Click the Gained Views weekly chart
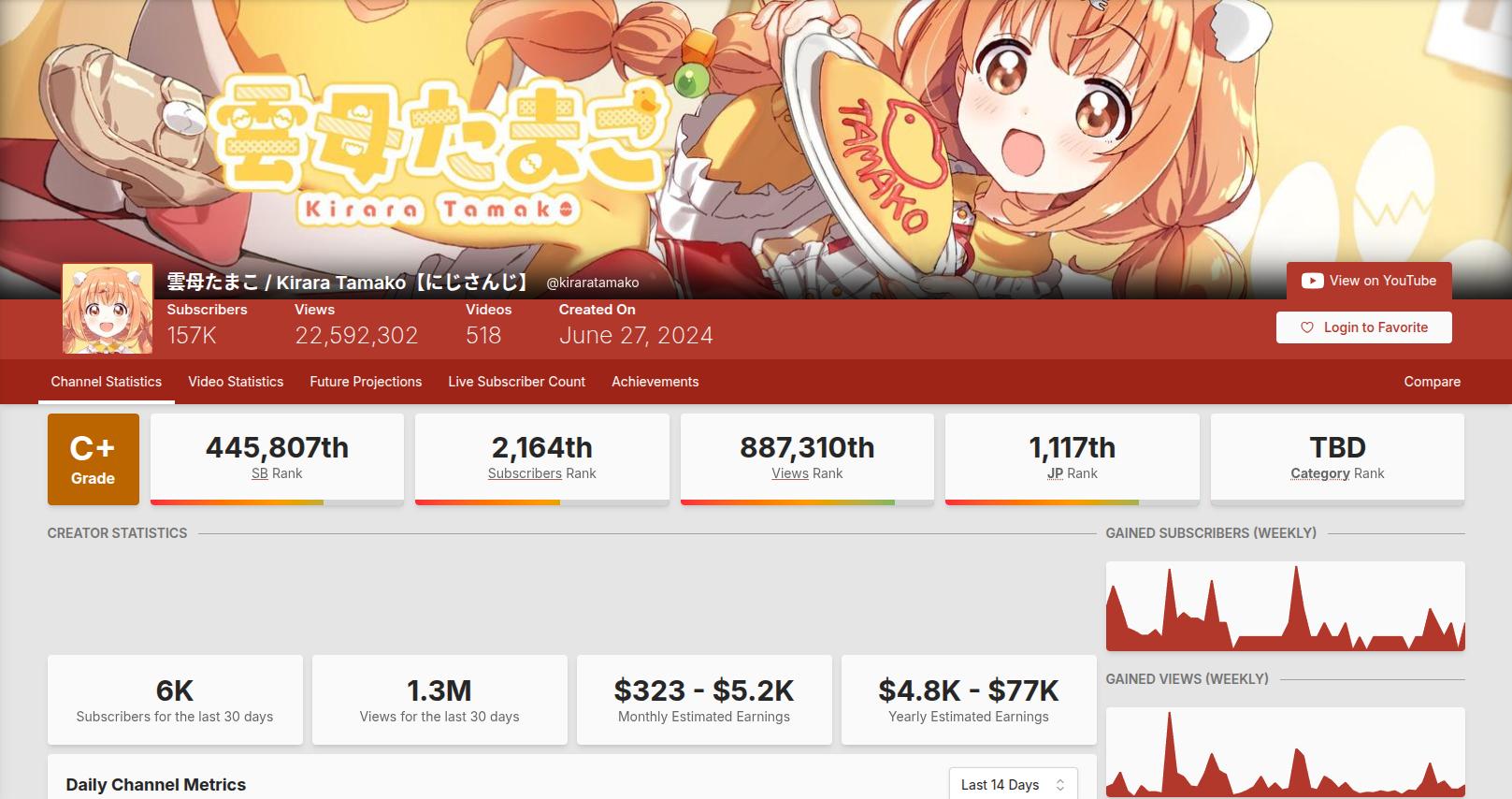Image resolution: width=1512 pixels, height=799 pixels. tap(1286, 752)
